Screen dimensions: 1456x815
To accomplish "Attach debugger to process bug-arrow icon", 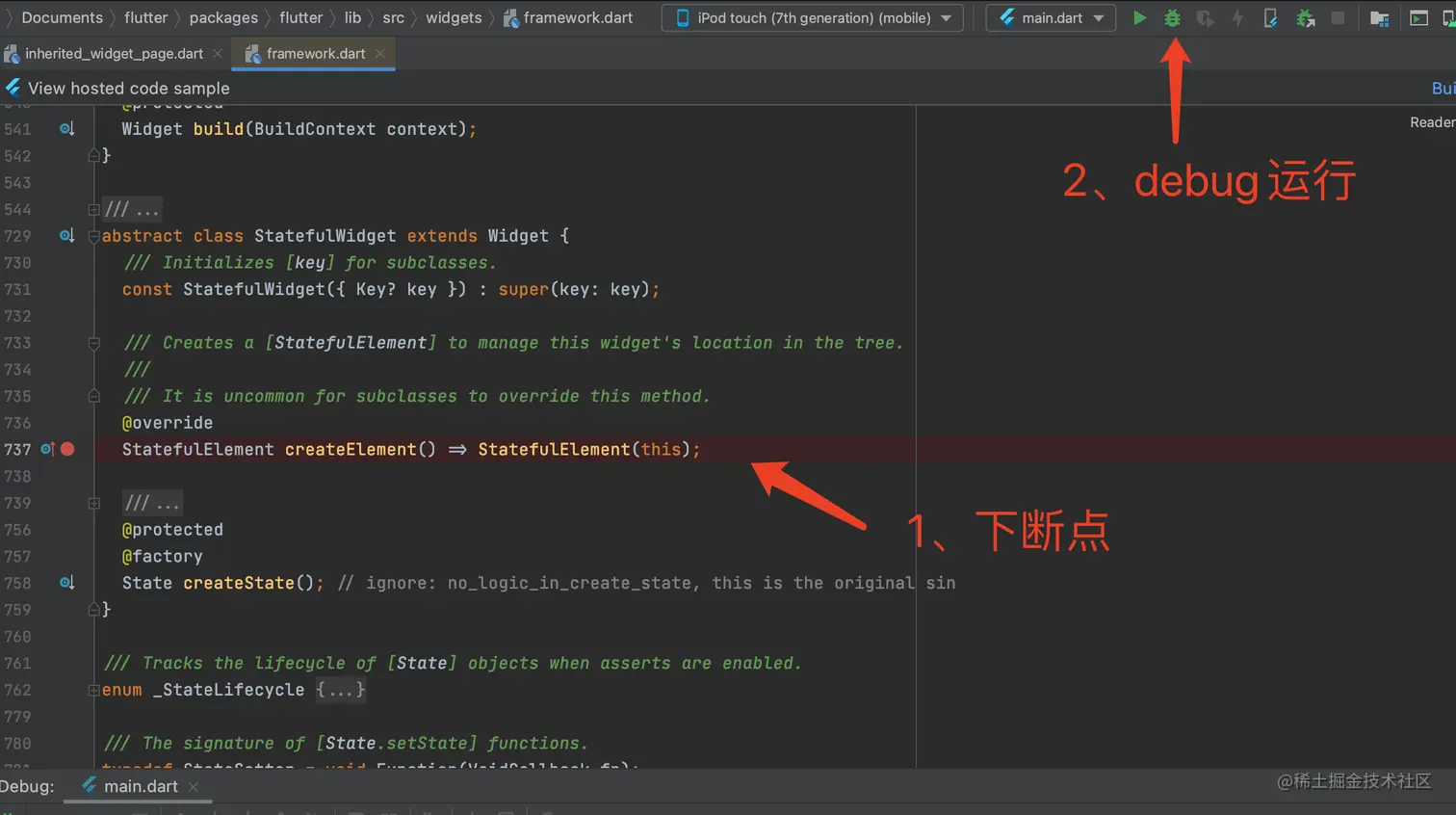I will [1305, 17].
